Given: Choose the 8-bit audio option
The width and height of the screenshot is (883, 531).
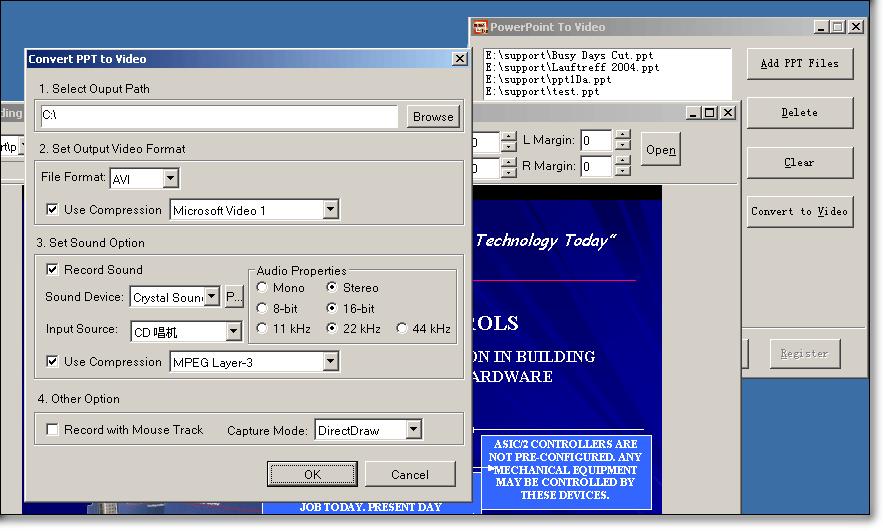Looking at the screenshot, I should point(263,308).
